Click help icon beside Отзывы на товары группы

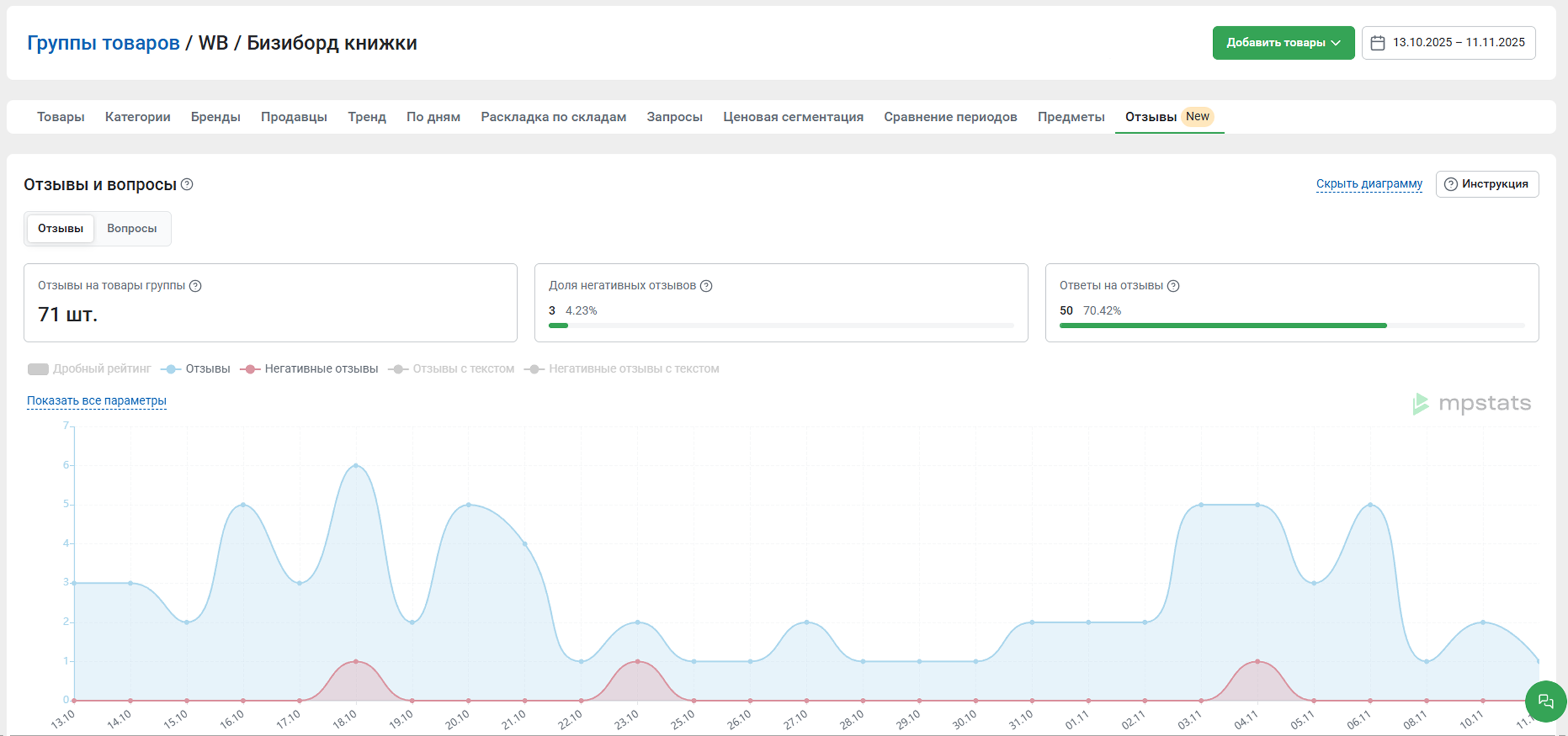(195, 286)
